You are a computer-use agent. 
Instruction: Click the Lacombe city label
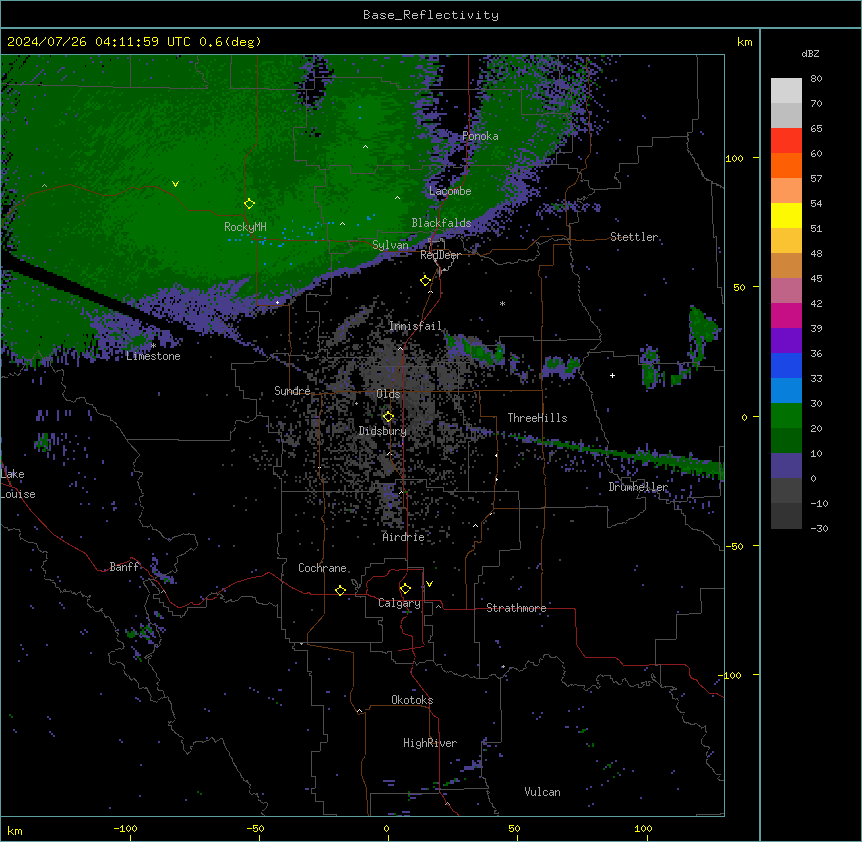point(450,191)
